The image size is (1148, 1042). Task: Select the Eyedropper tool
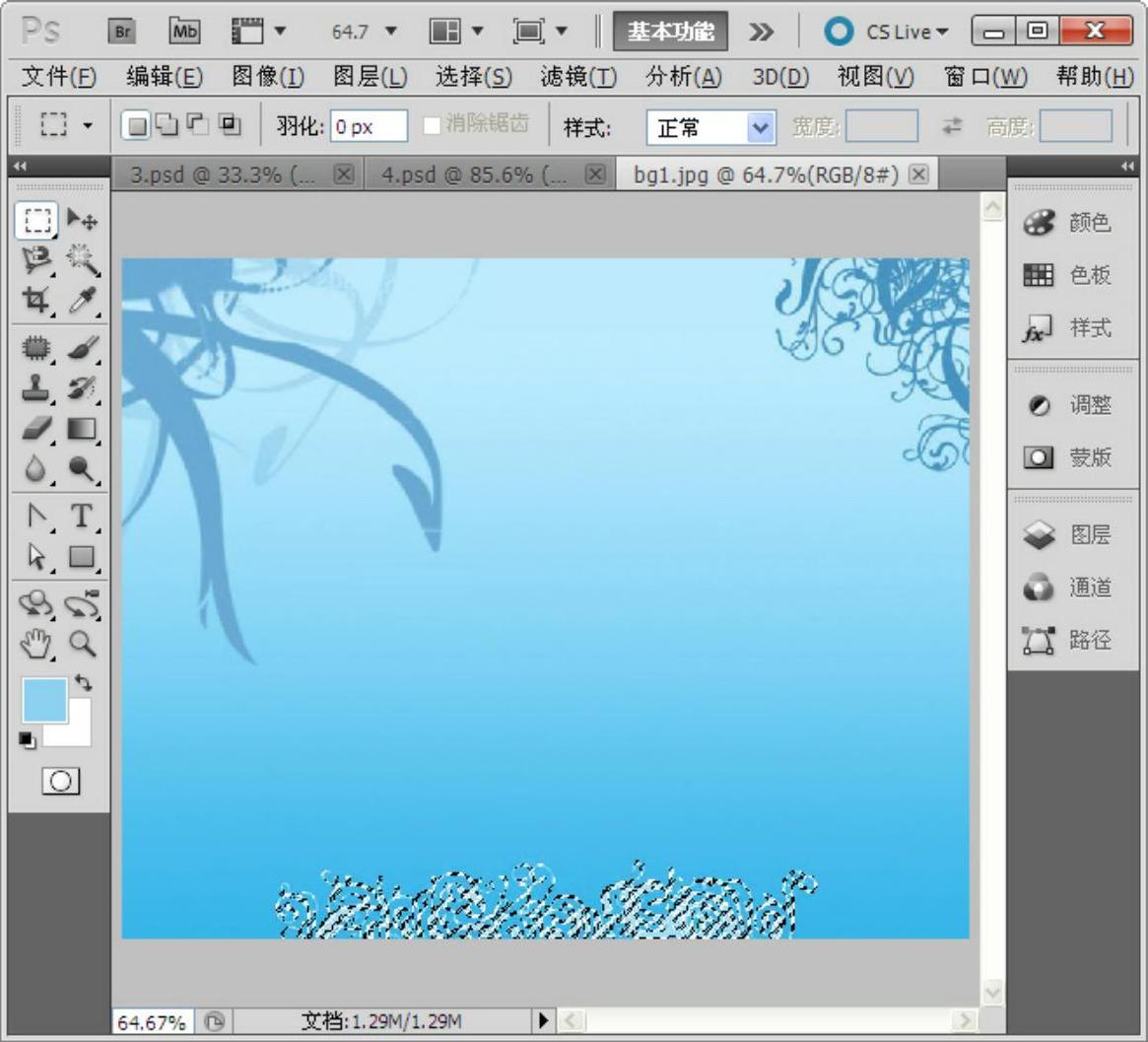82,300
